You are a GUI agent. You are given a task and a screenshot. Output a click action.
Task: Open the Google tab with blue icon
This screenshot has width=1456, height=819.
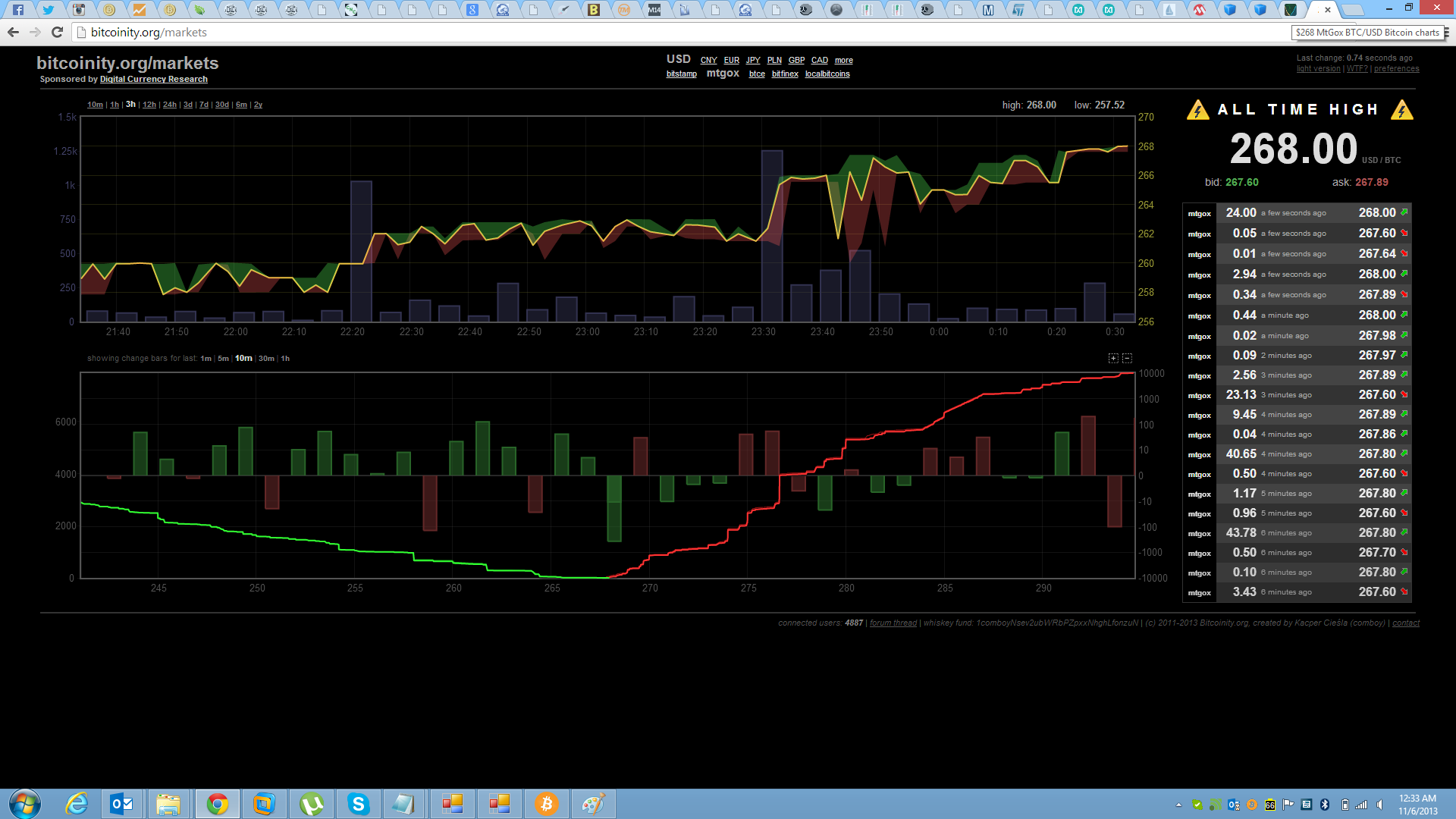[x=472, y=10]
